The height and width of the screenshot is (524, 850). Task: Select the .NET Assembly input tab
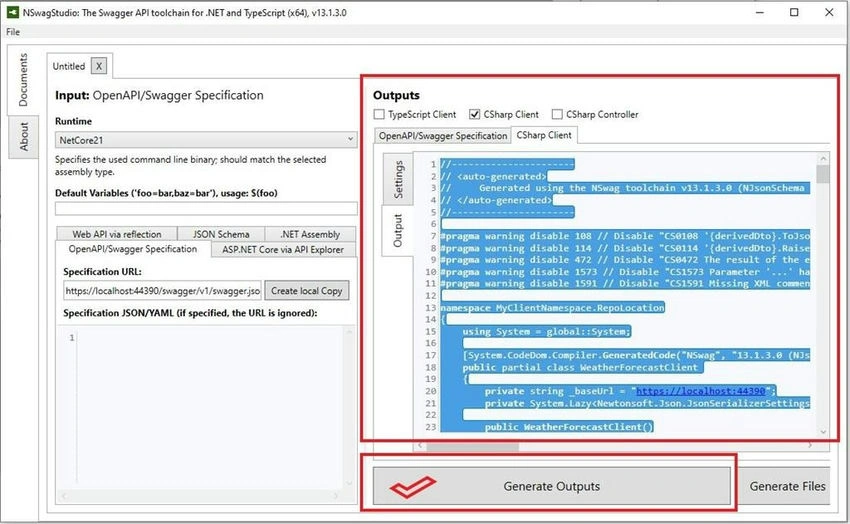pos(310,234)
